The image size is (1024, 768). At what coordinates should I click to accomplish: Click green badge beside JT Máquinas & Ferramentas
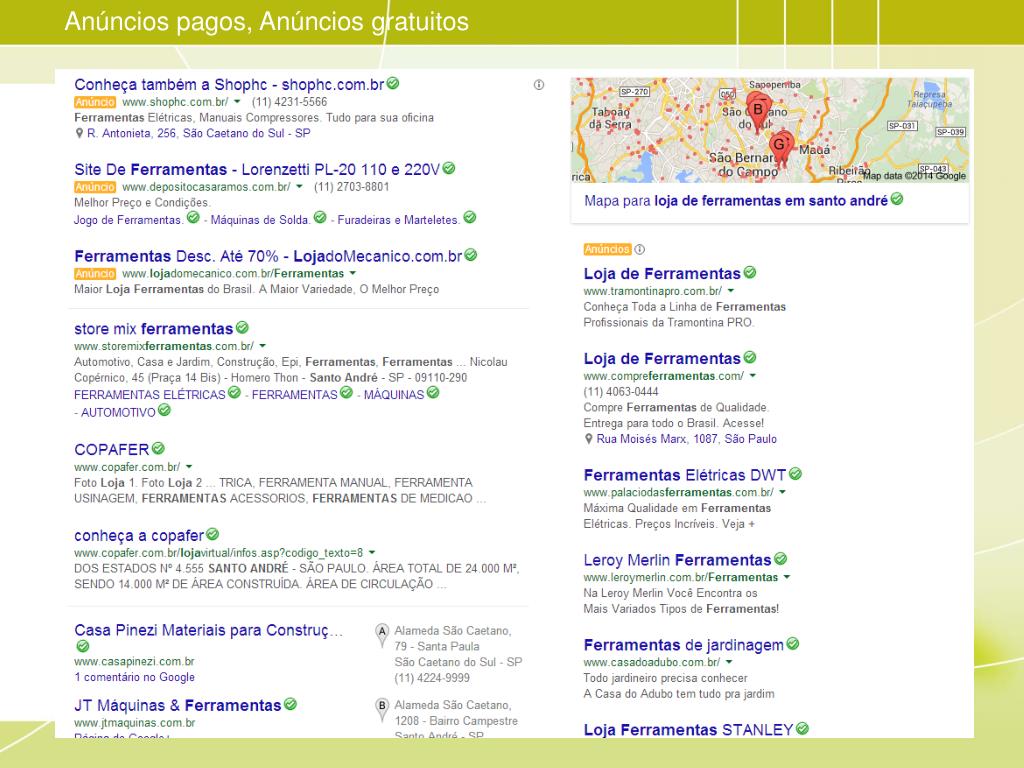click(x=291, y=704)
